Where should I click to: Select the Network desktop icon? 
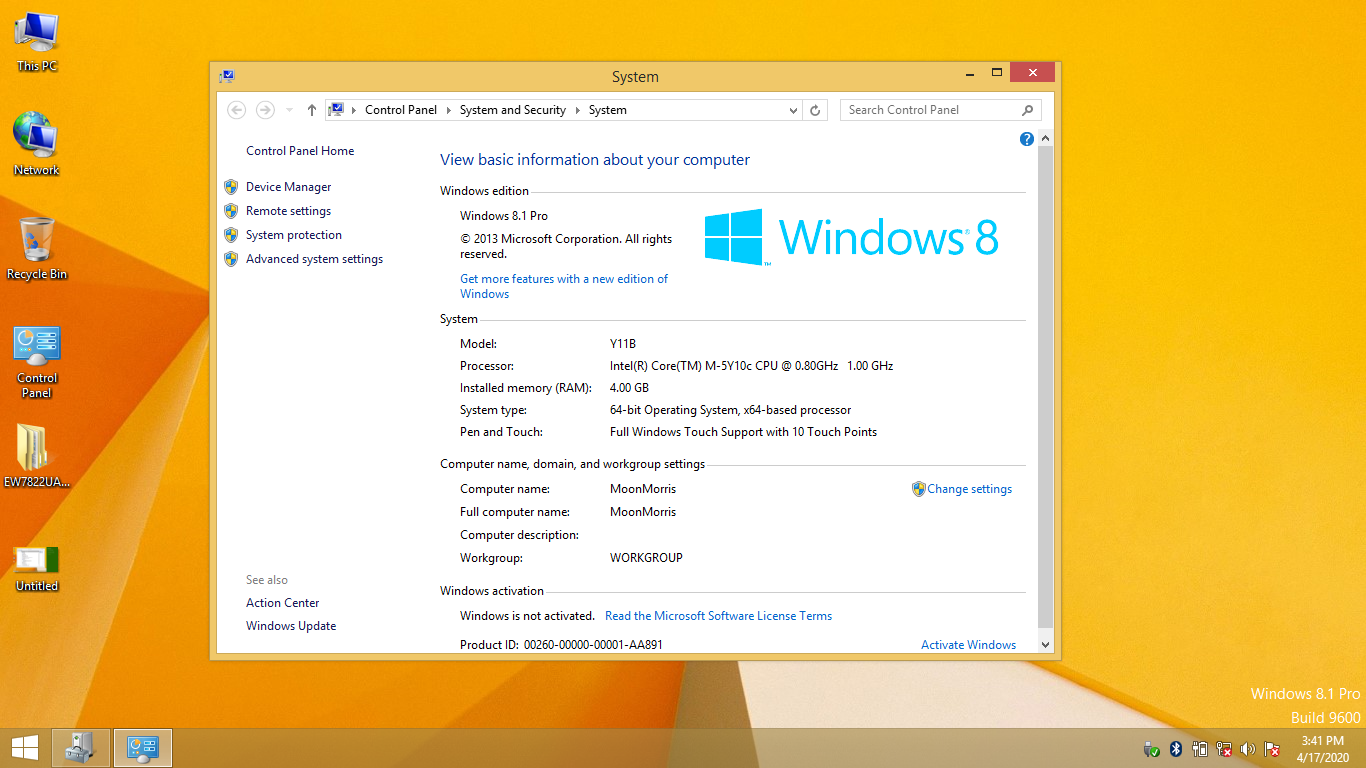point(36,144)
